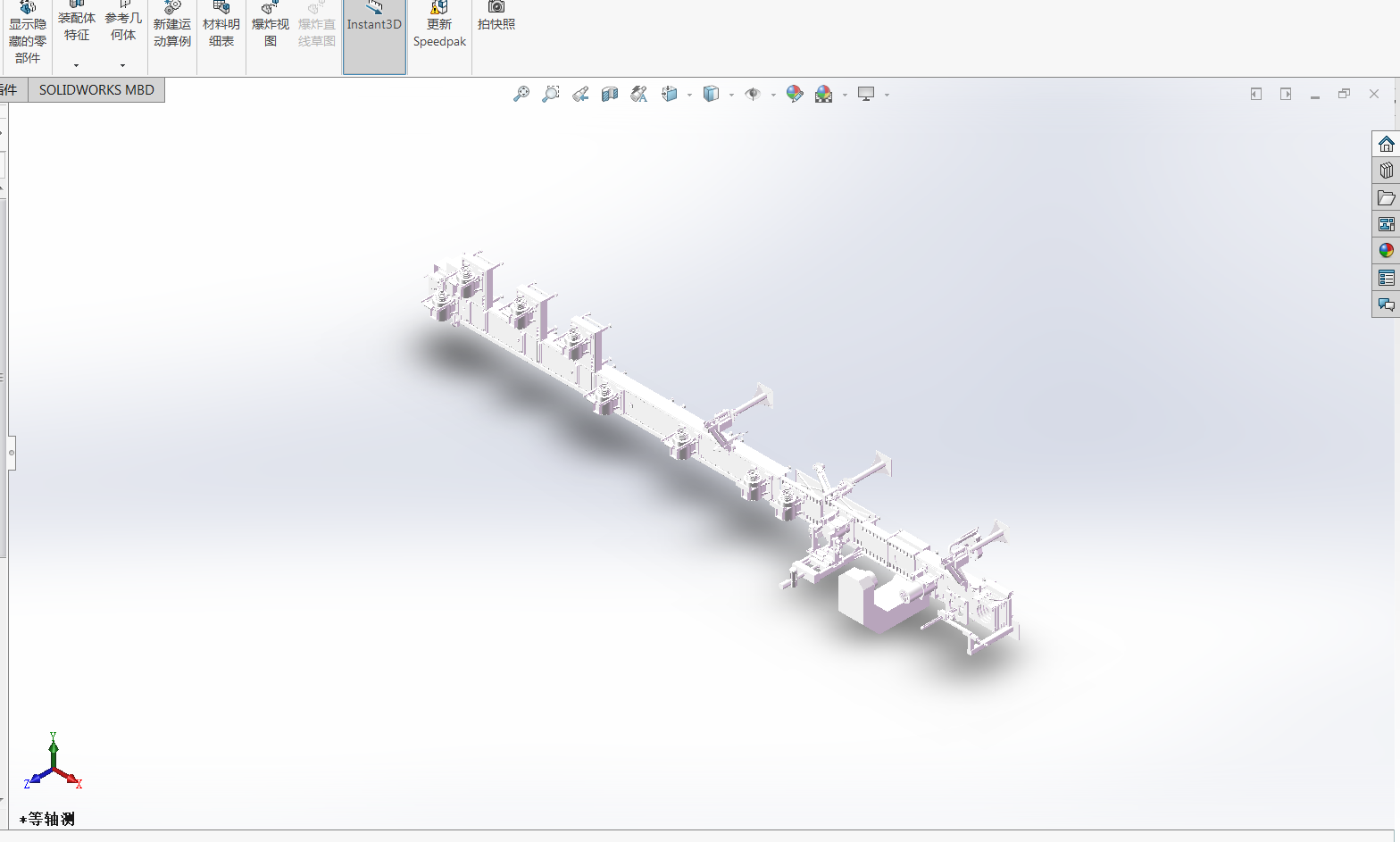Create a new motion study with 新建运动算例
Screen dimensions: 1400x842
point(172,27)
